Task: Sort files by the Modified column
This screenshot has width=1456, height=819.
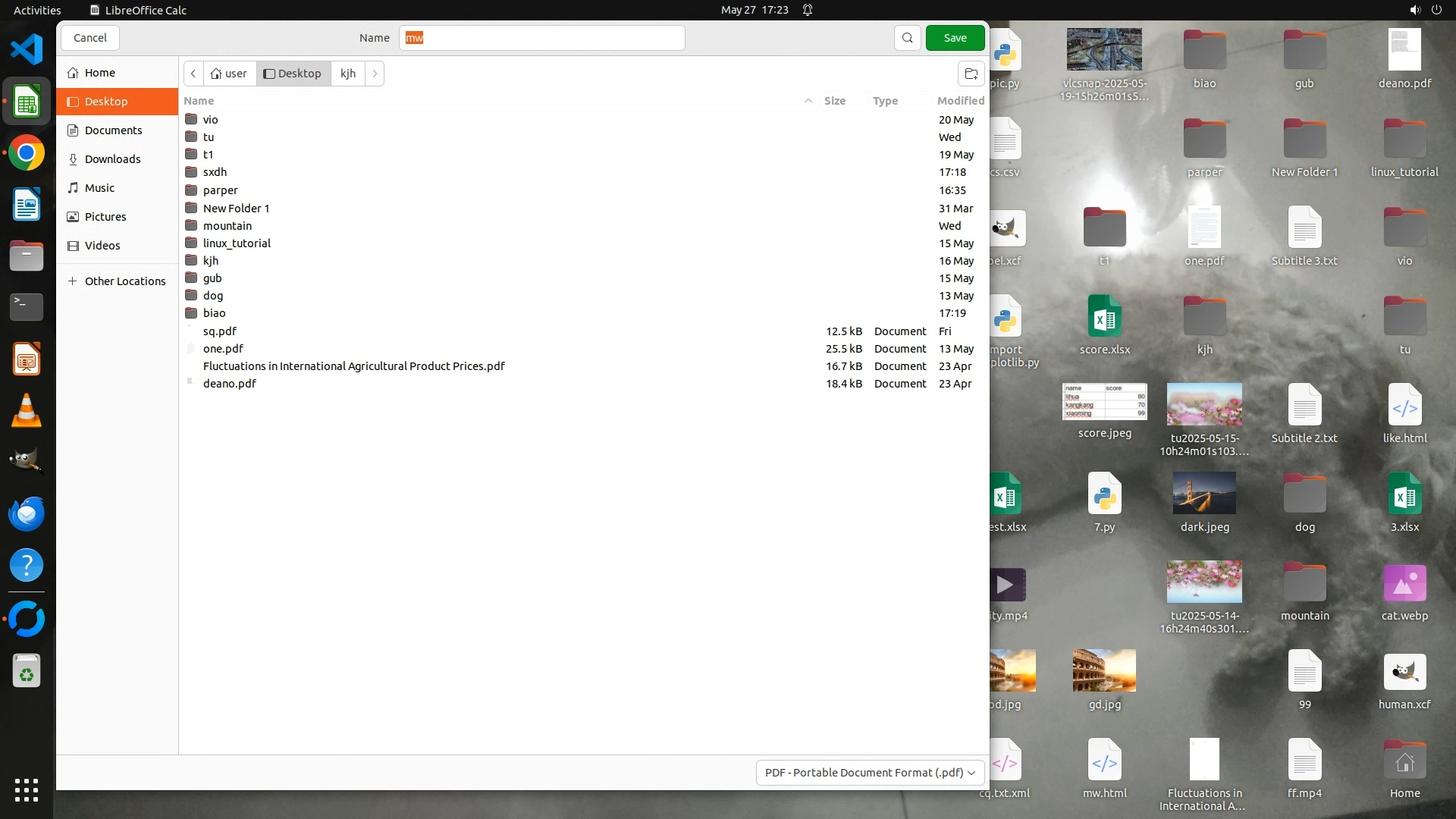Action: [960, 101]
